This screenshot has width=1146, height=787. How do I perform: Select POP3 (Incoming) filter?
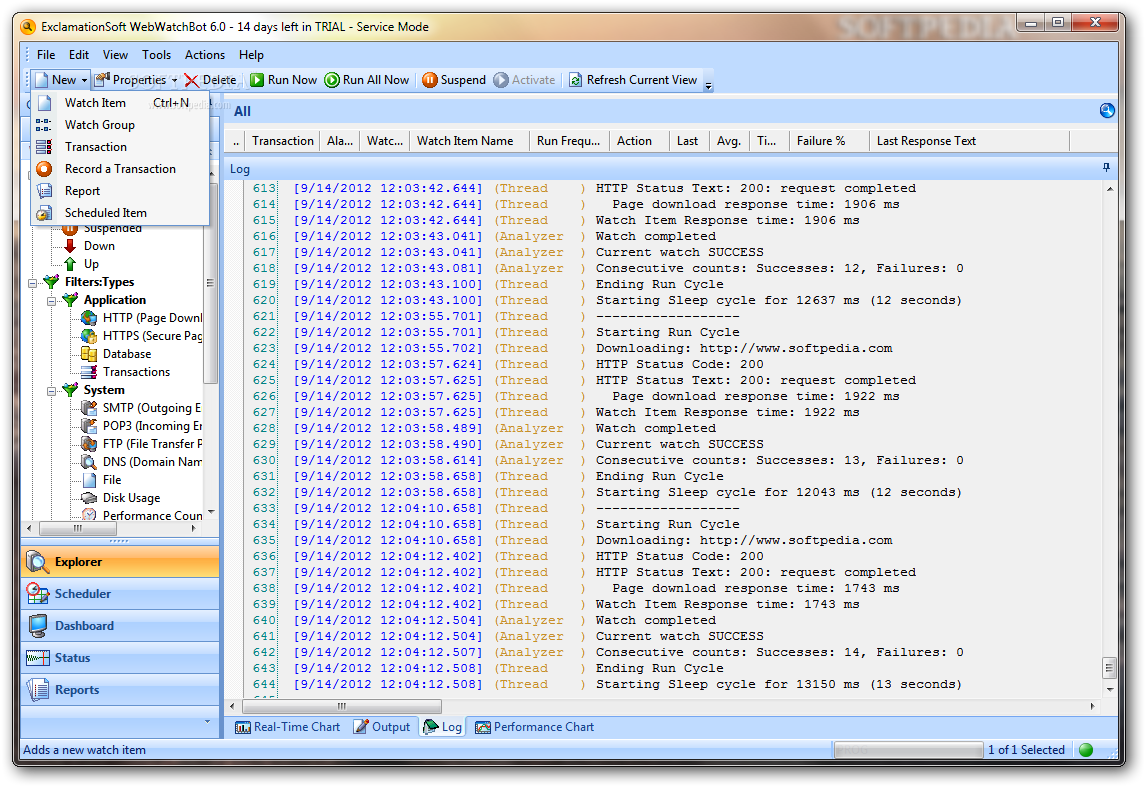tap(152, 425)
